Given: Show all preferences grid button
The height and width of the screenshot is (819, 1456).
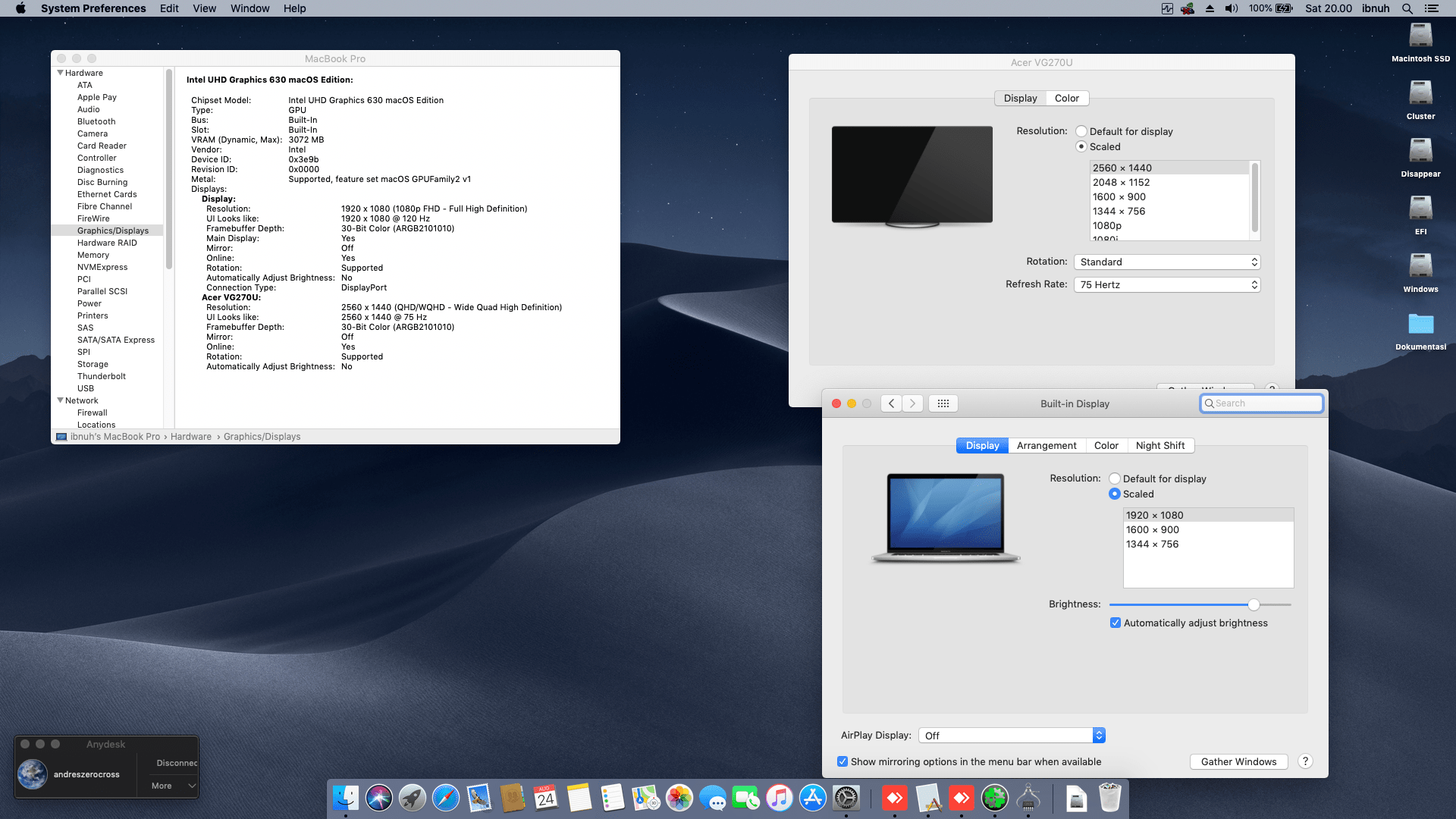Looking at the screenshot, I should click(x=943, y=403).
